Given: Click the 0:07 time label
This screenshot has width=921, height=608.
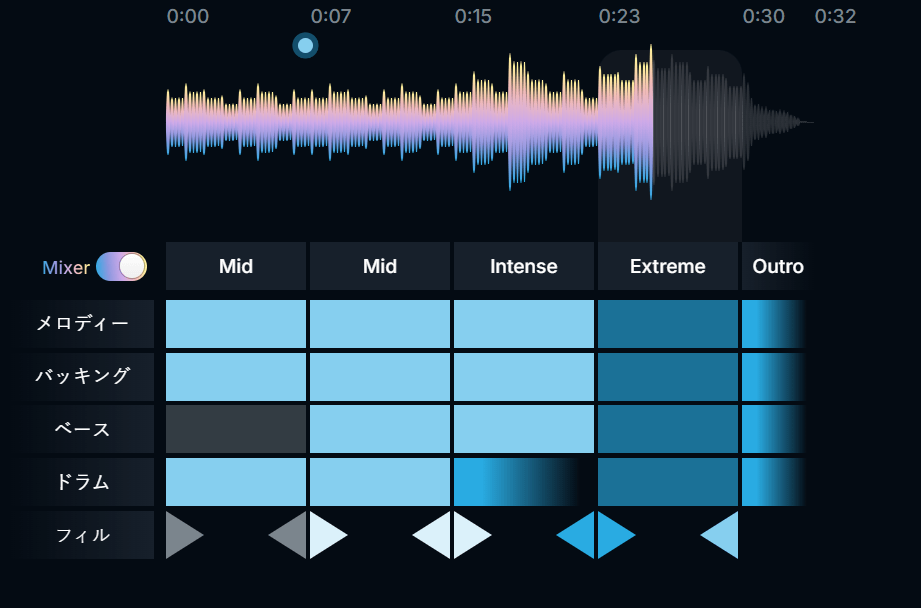Looking at the screenshot, I should point(331,16).
